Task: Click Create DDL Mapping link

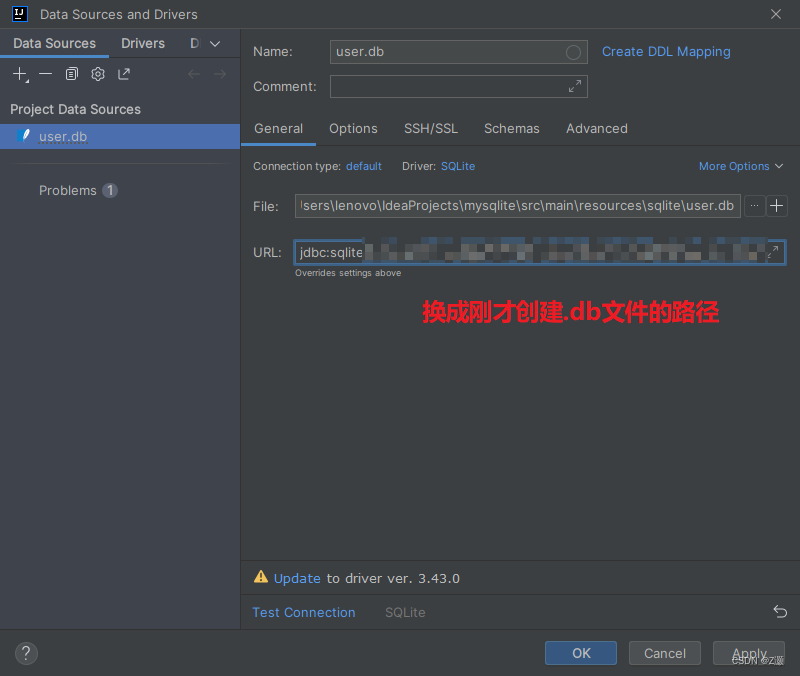Action: click(666, 52)
